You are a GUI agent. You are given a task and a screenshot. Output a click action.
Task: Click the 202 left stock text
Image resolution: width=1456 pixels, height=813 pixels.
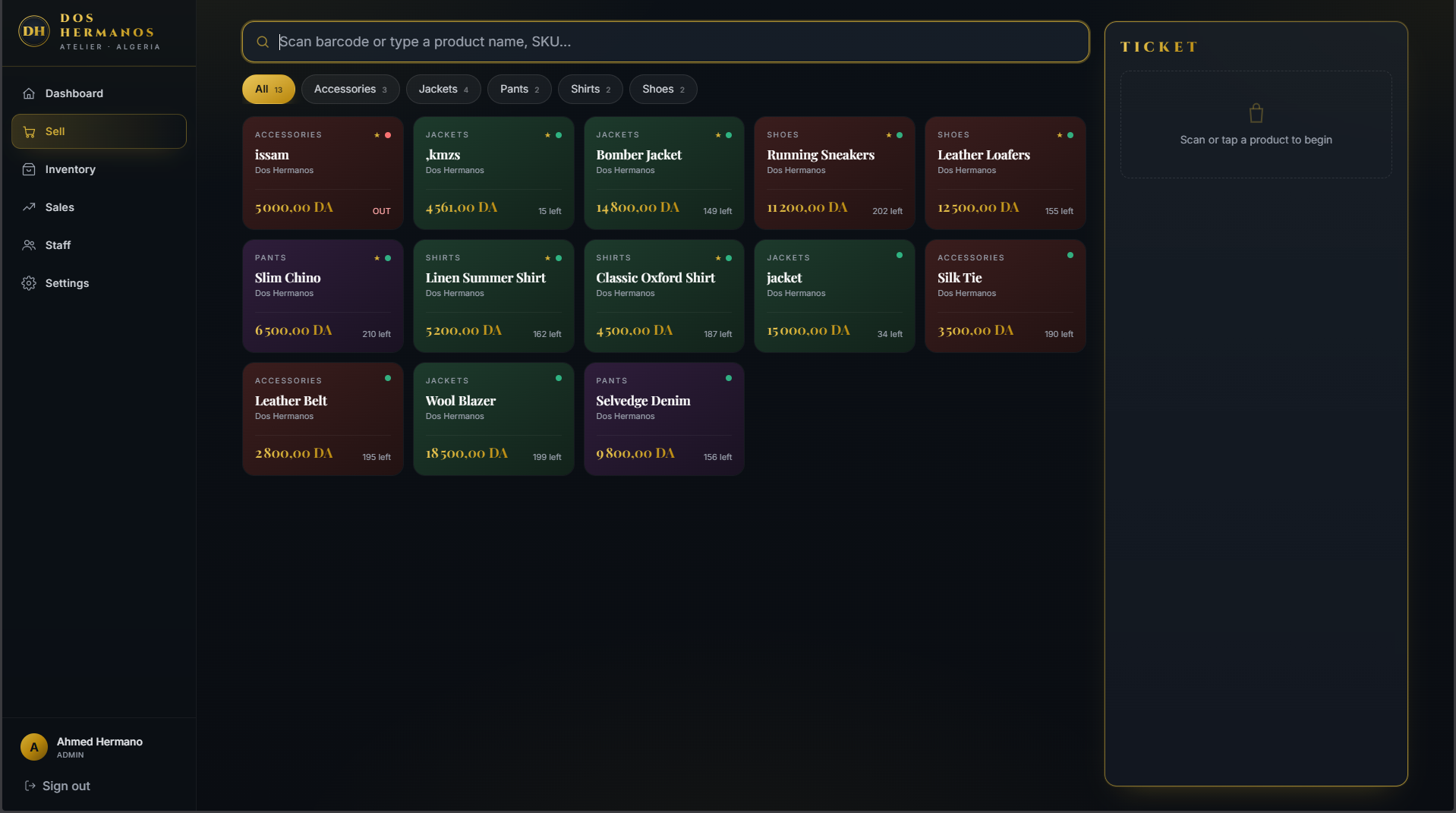(887, 211)
